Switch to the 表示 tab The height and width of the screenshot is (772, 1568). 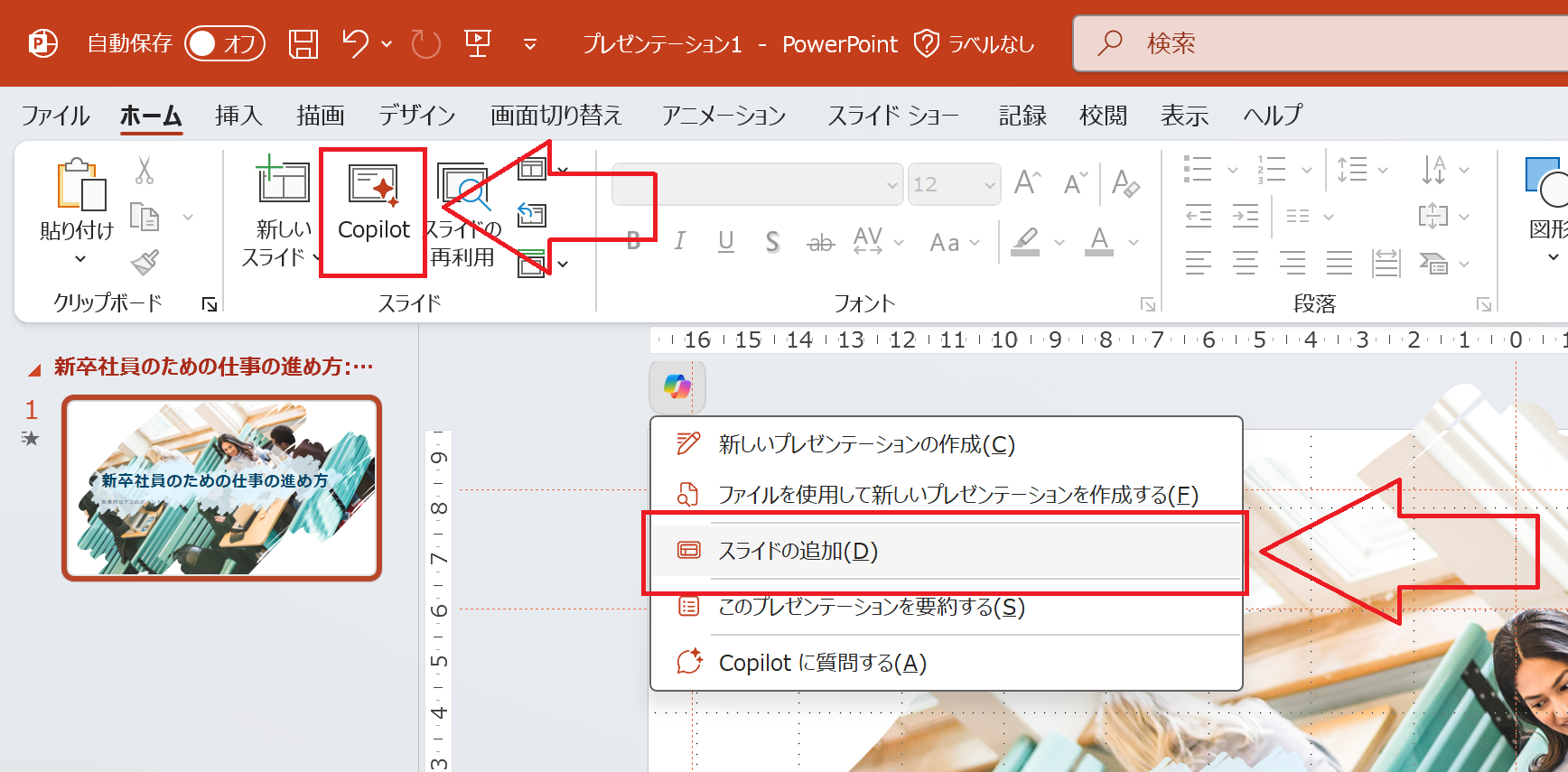pos(1184,116)
